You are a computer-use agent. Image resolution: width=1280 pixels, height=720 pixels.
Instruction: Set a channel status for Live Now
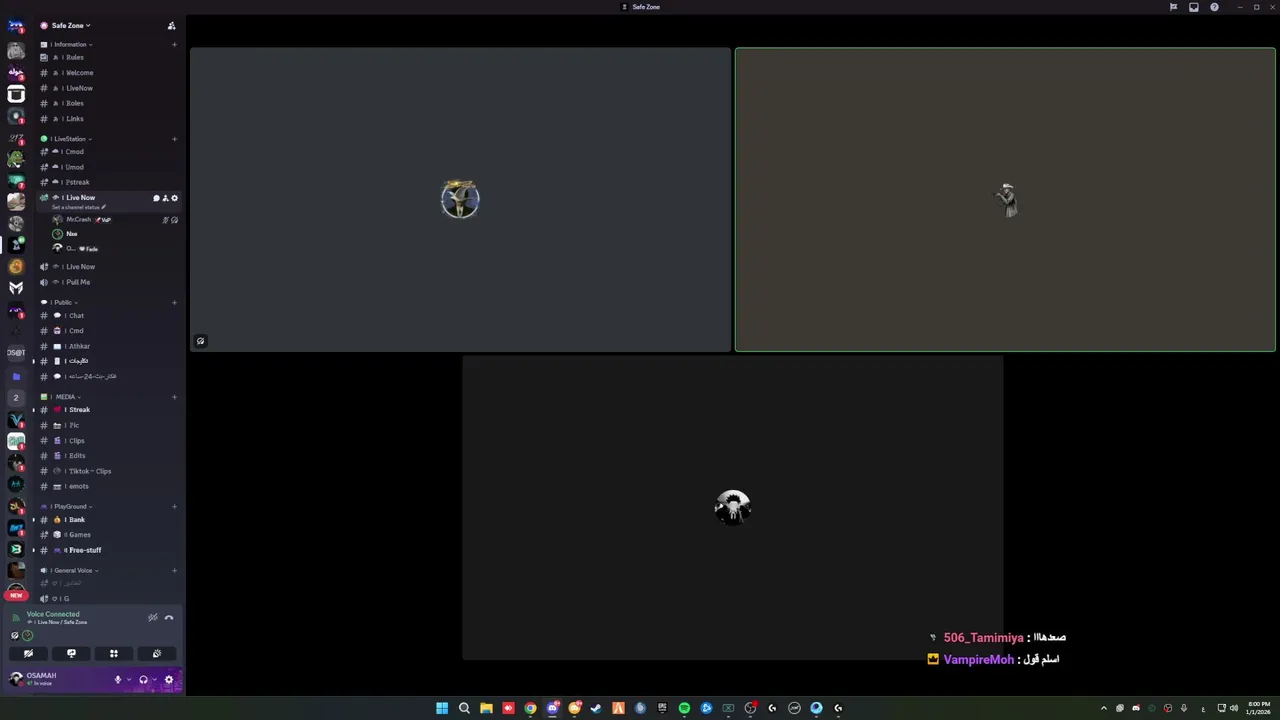pos(78,207)
